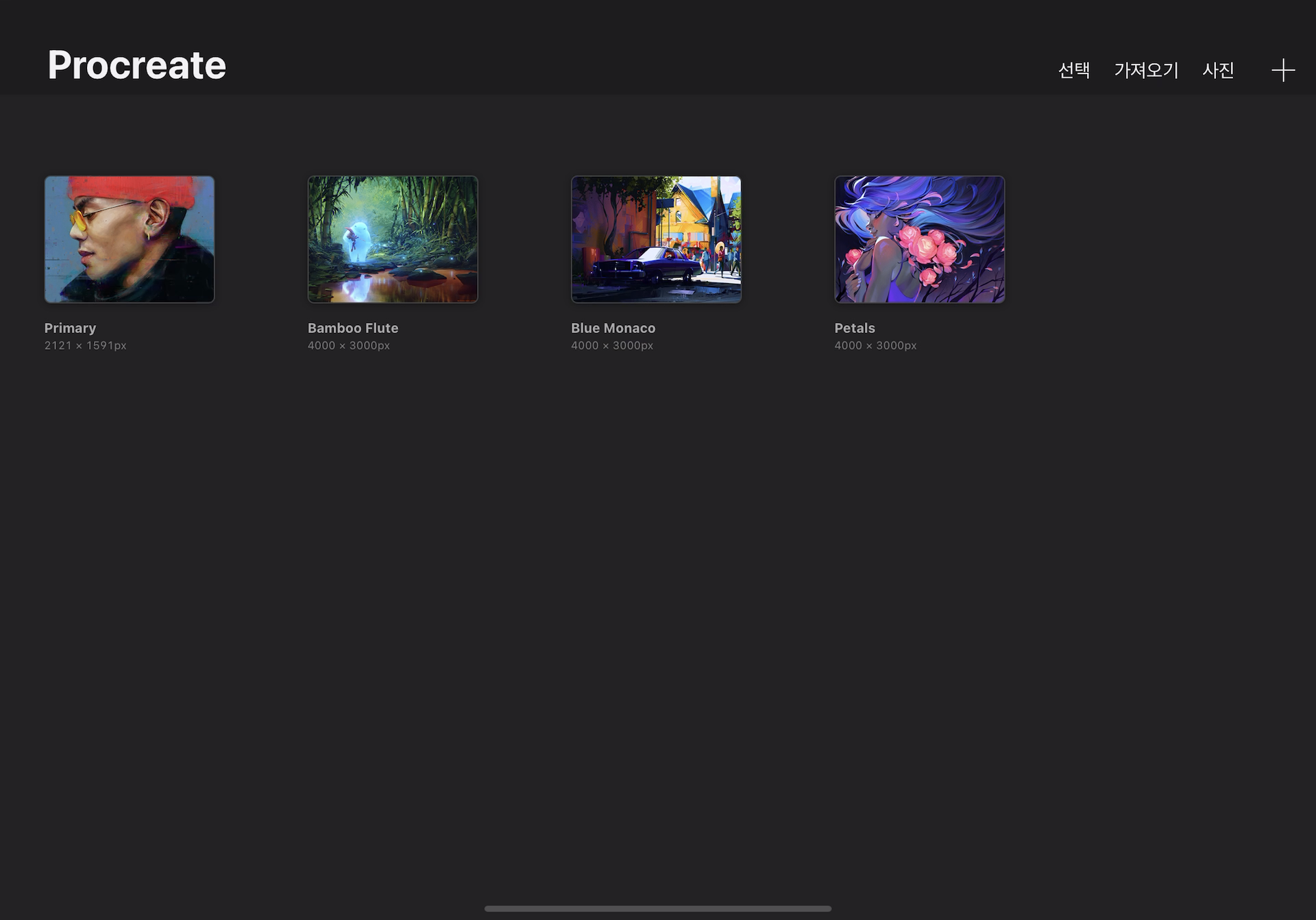Click empty gallery area below the artworks
This screenshot has height=920, width=1316.
point(658,583)
